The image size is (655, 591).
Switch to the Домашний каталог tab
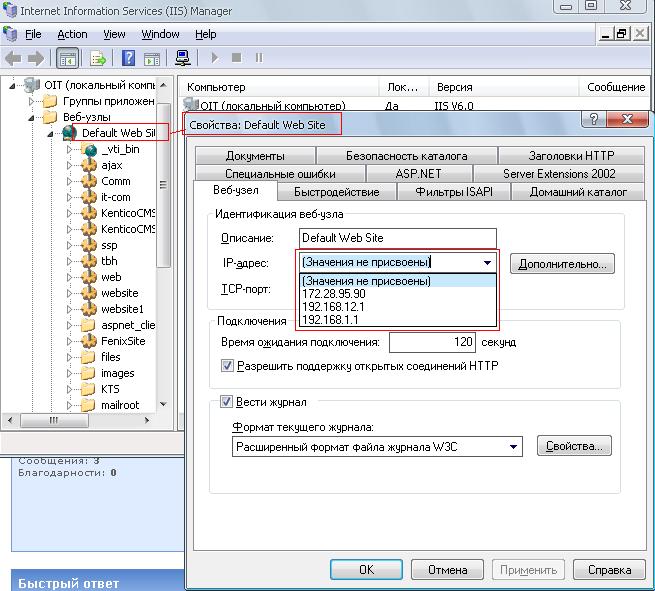[578, 192]
